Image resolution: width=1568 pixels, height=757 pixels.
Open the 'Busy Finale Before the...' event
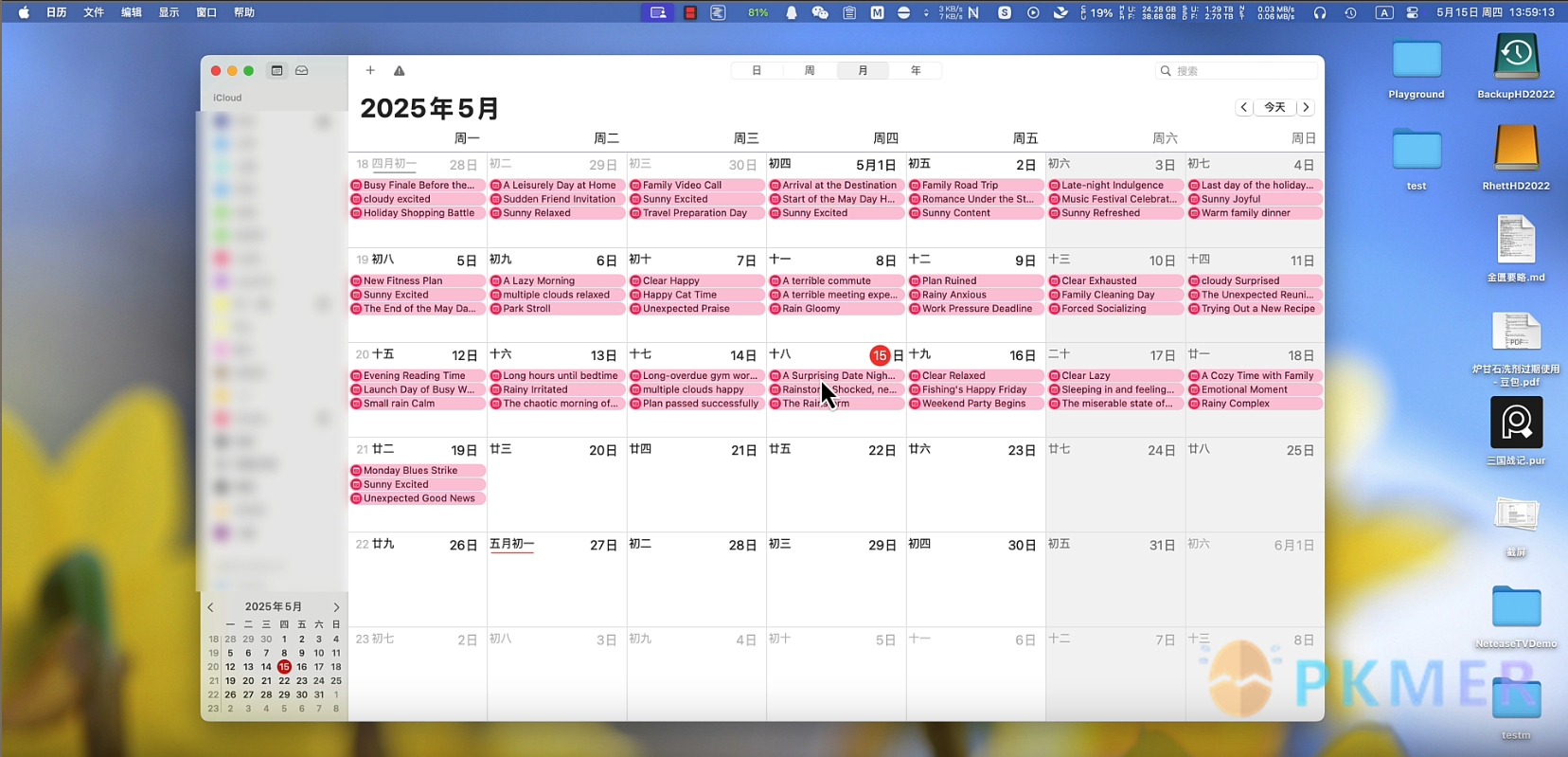(x=418, y=186)
